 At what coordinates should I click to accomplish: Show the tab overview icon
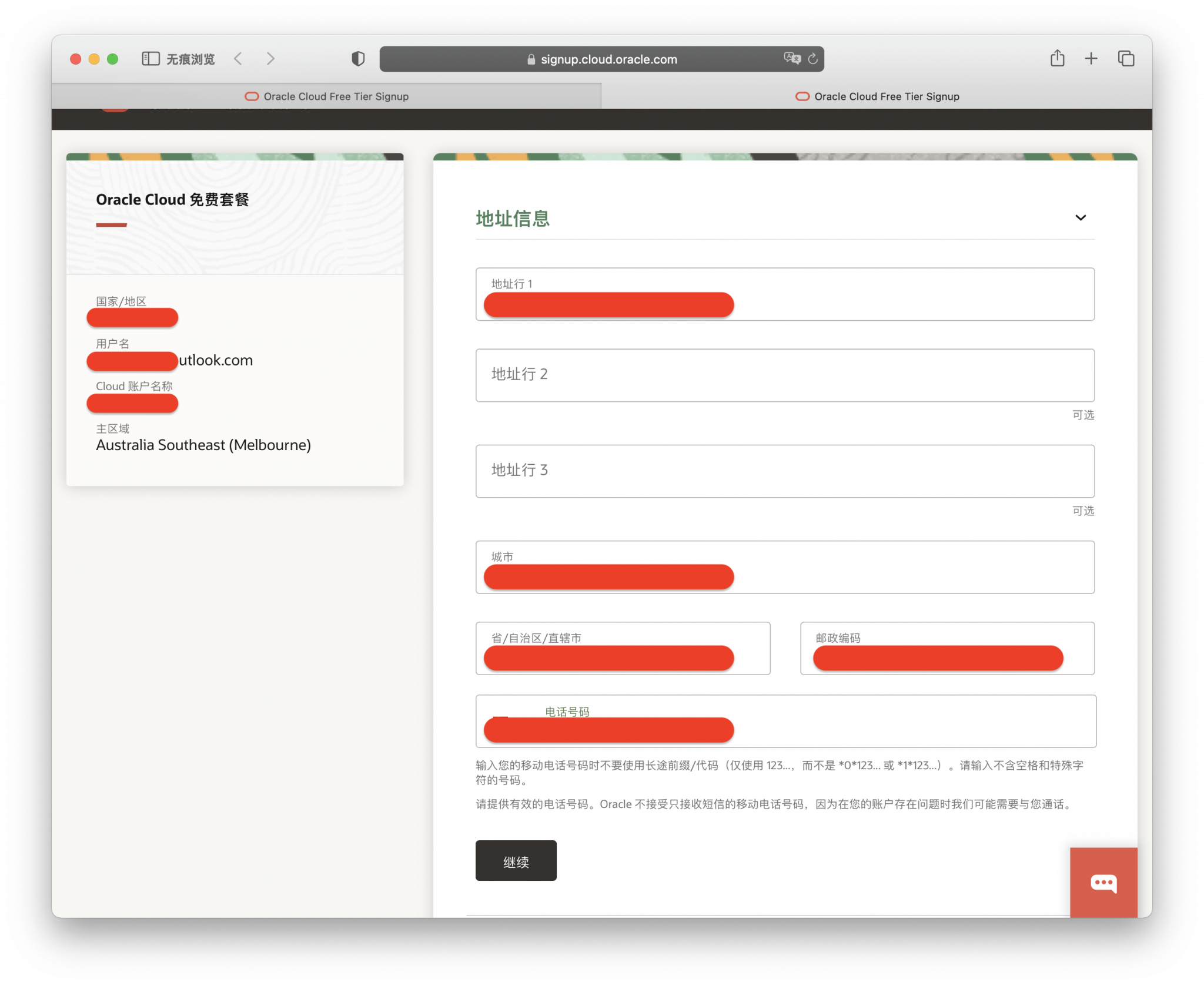[1126, 58]
